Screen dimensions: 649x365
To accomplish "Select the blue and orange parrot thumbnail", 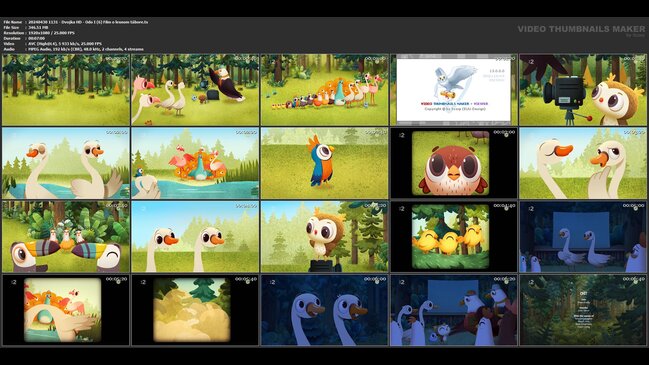I will point(324,163).
